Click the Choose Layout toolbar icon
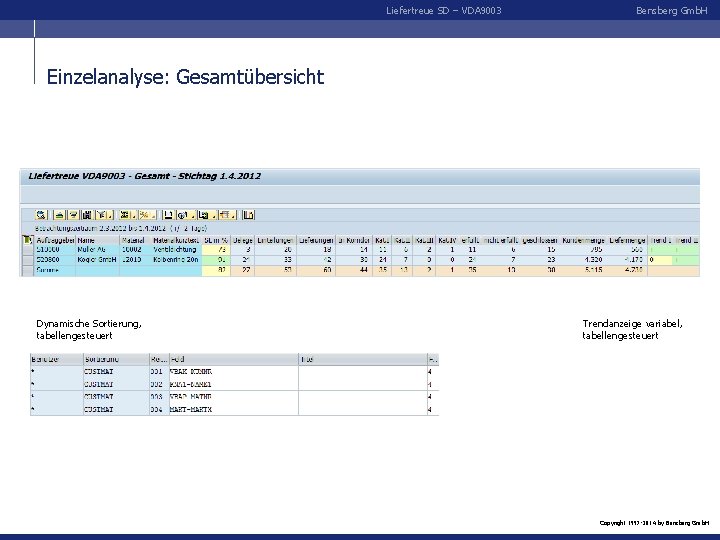The image size is (720, 540). (225, 215)
